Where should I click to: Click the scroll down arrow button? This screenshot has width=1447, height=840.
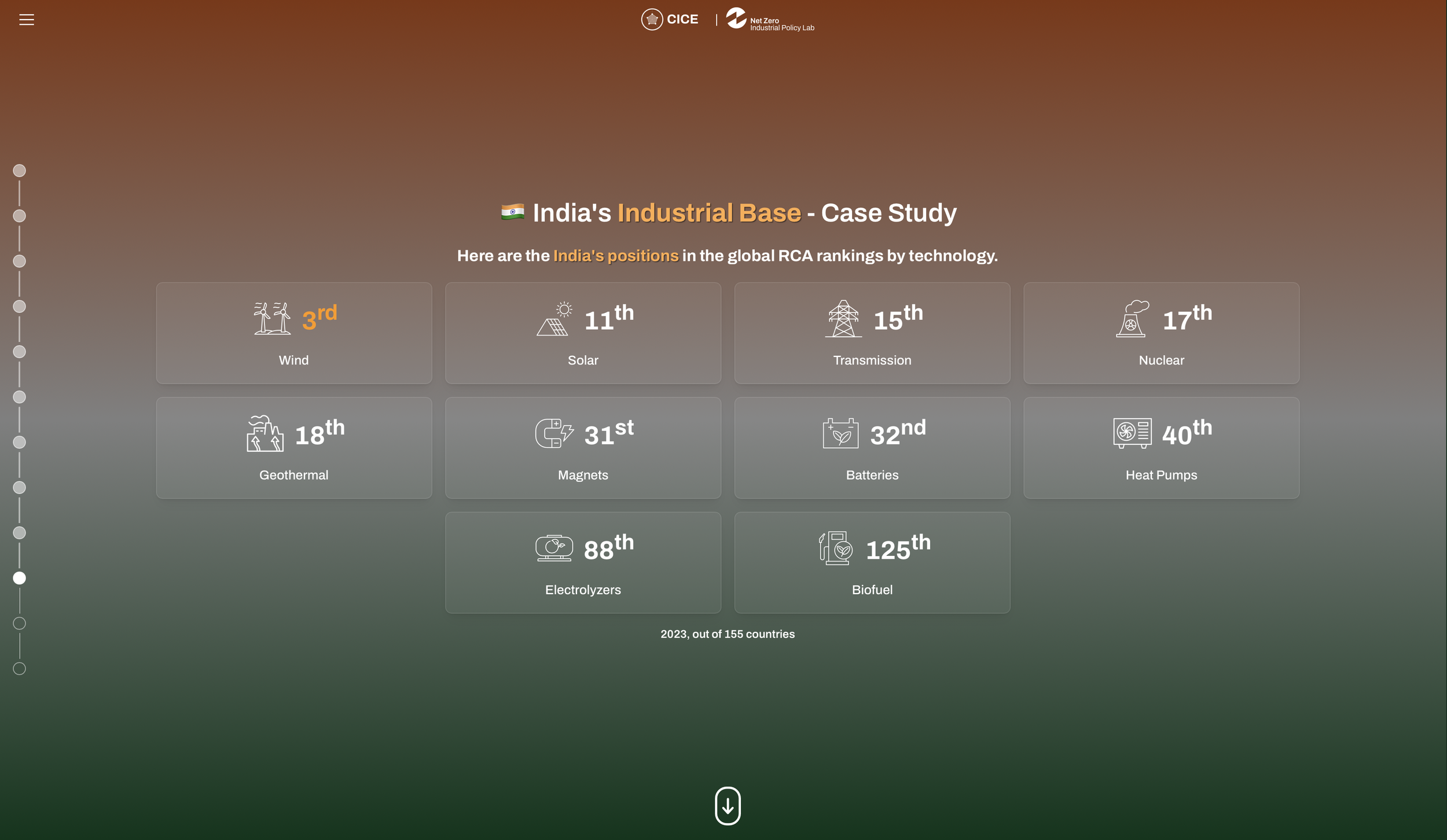[x=728, y=805]
